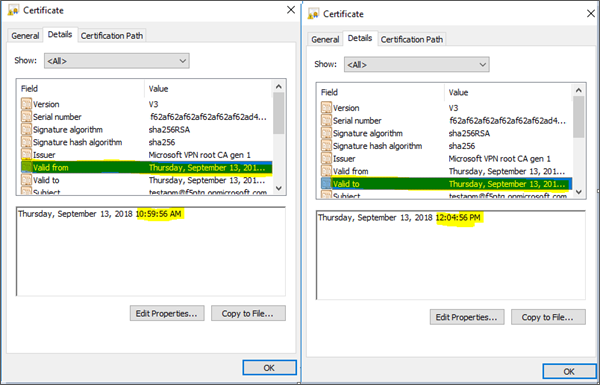Image resolution: width=600 pixels, height=385 pixels.
Task: Switch to General tab in left window
Action: coord(25,36)
